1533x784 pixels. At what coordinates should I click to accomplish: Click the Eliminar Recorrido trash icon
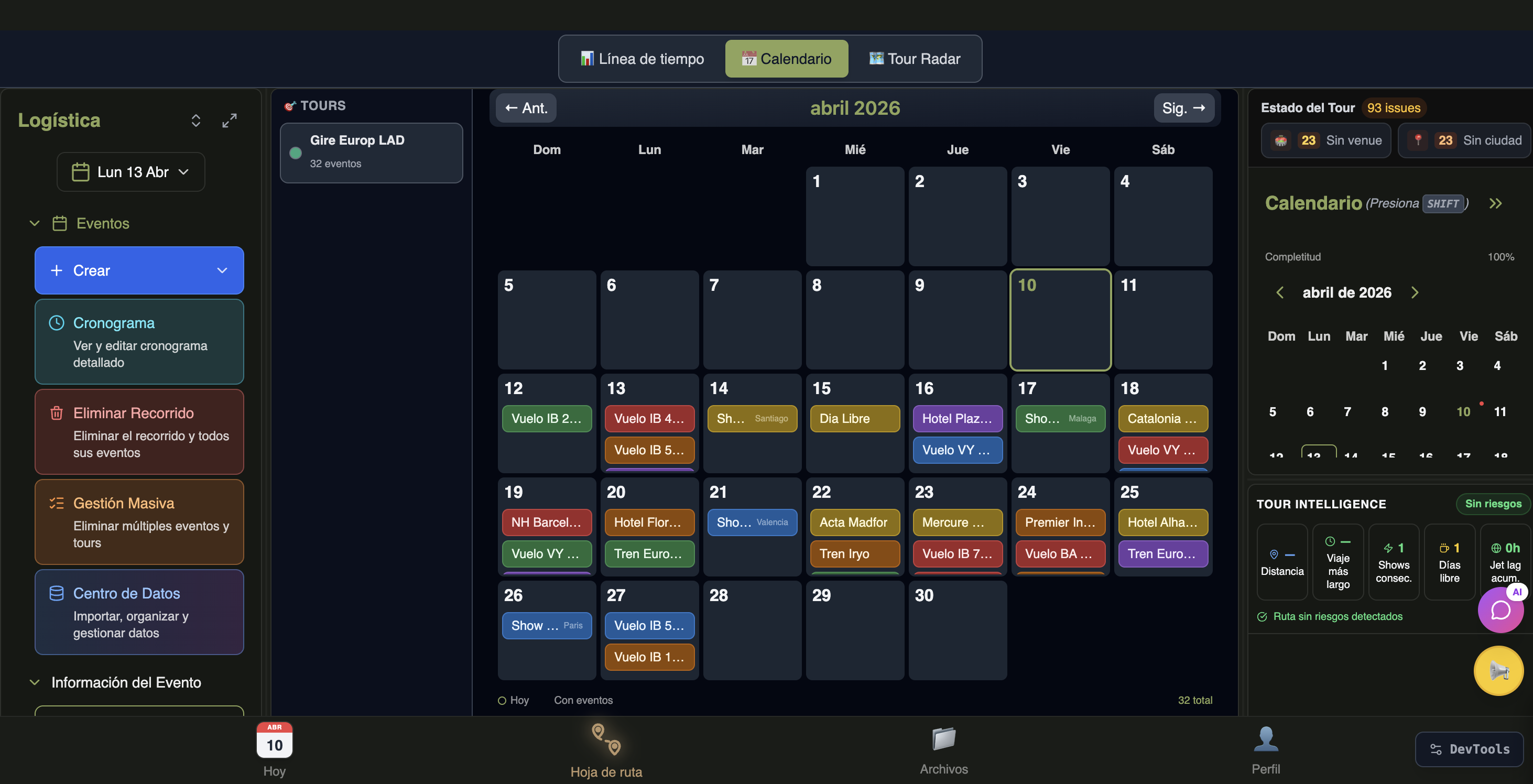click(57, 413)
